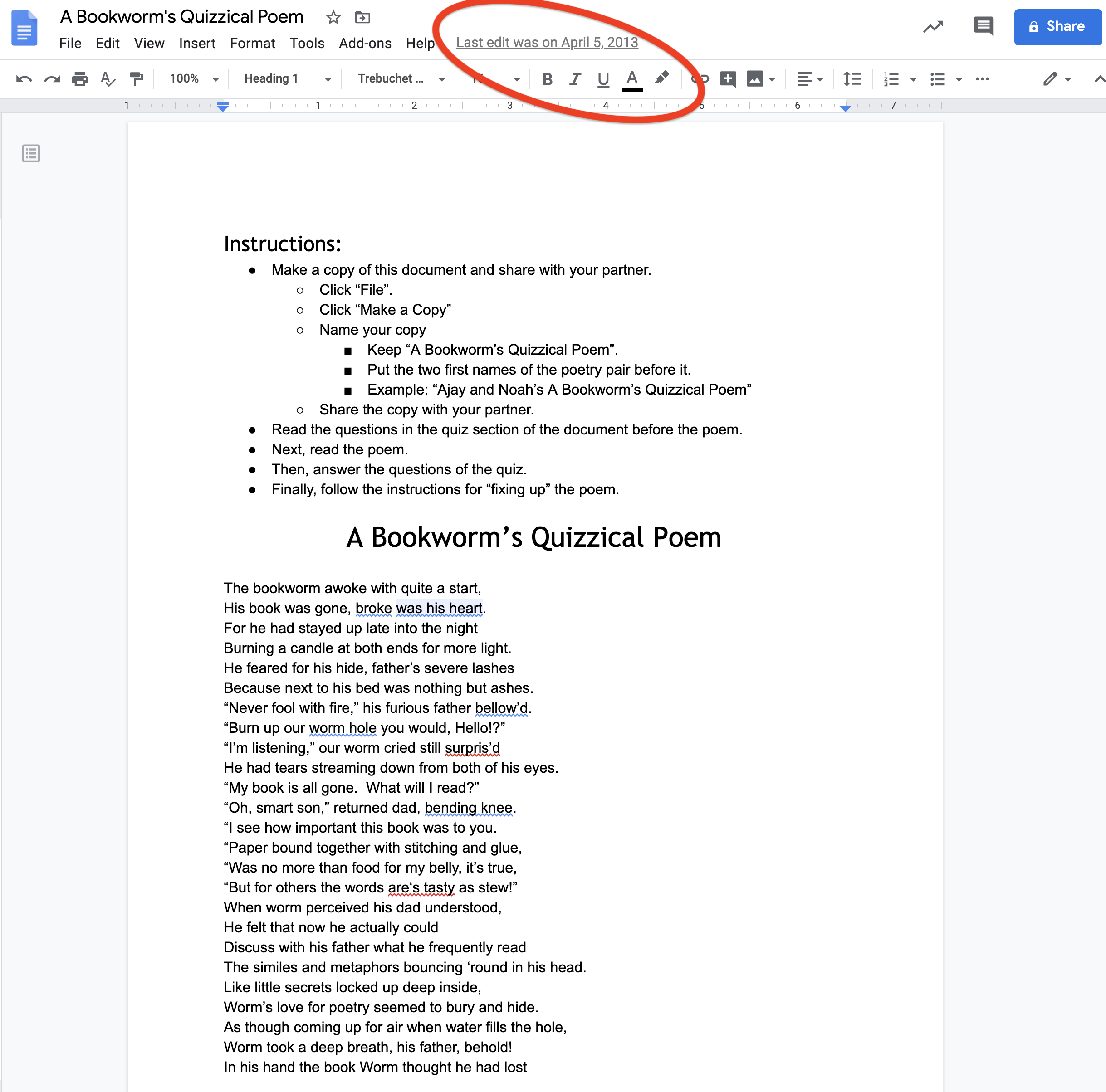This screenshot has height=1092, width=1106.
Task: Star this document
Action: tap(333, 18)
